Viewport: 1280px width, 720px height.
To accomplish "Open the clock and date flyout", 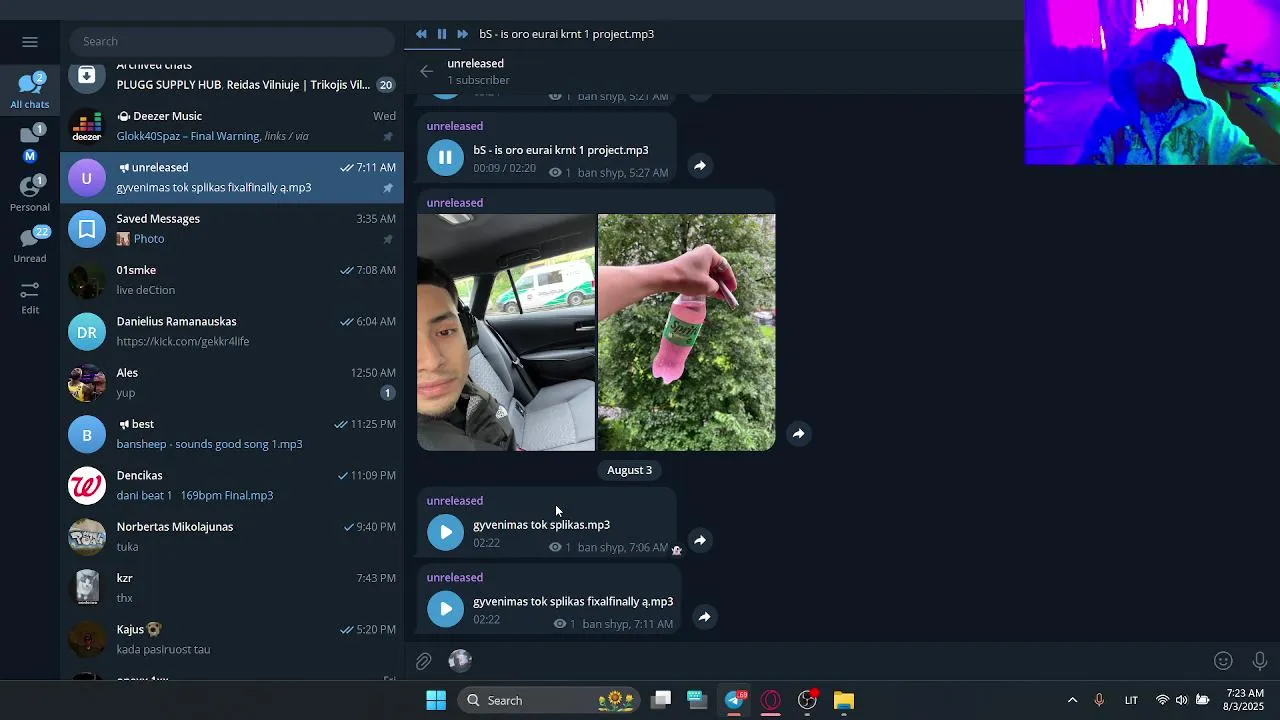I will point(1244,700).
